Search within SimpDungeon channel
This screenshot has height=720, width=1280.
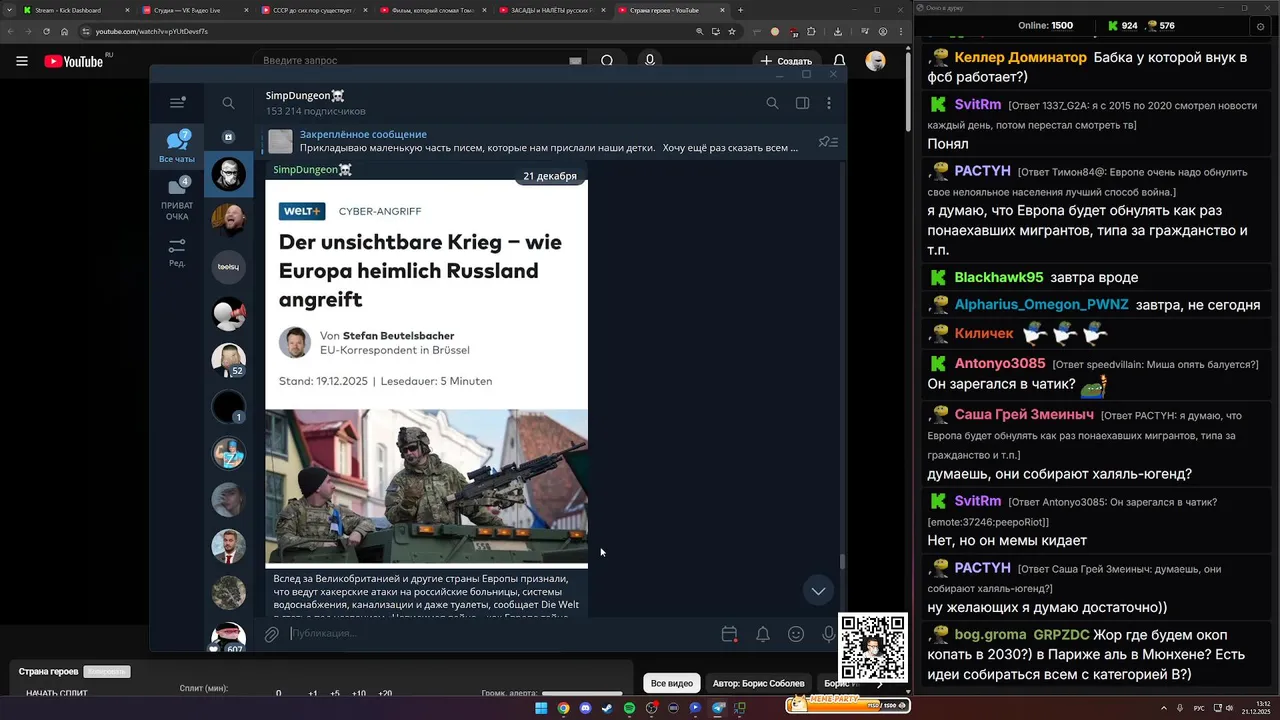[x=772, y=103]
